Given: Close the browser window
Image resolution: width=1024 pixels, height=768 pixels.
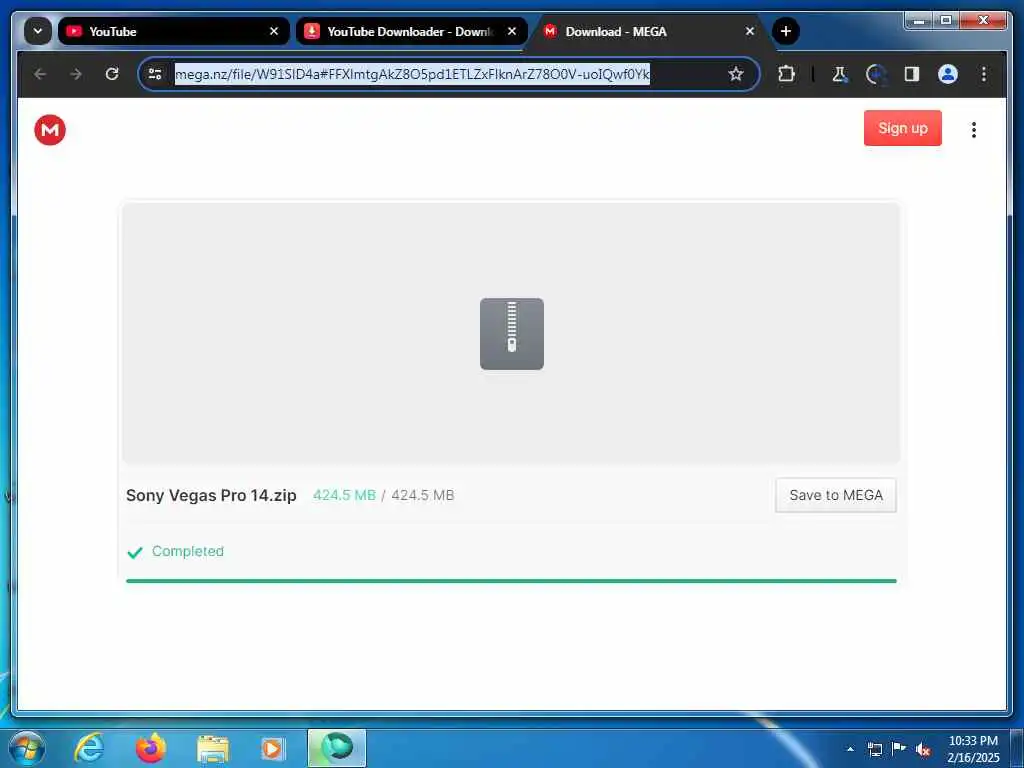Looking at the screenshot, I should pos(984,22).
